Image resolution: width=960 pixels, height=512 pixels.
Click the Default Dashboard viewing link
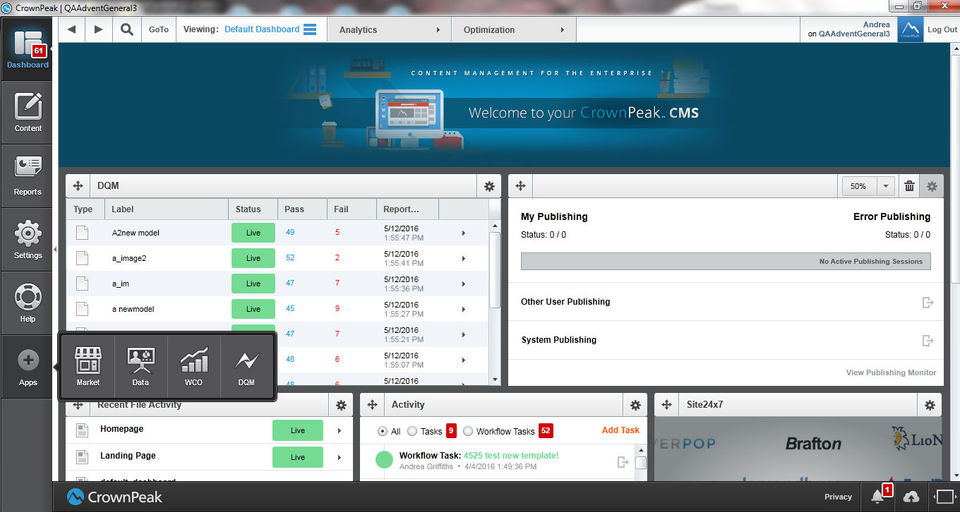pyautogui.click(x=262, y=29)
